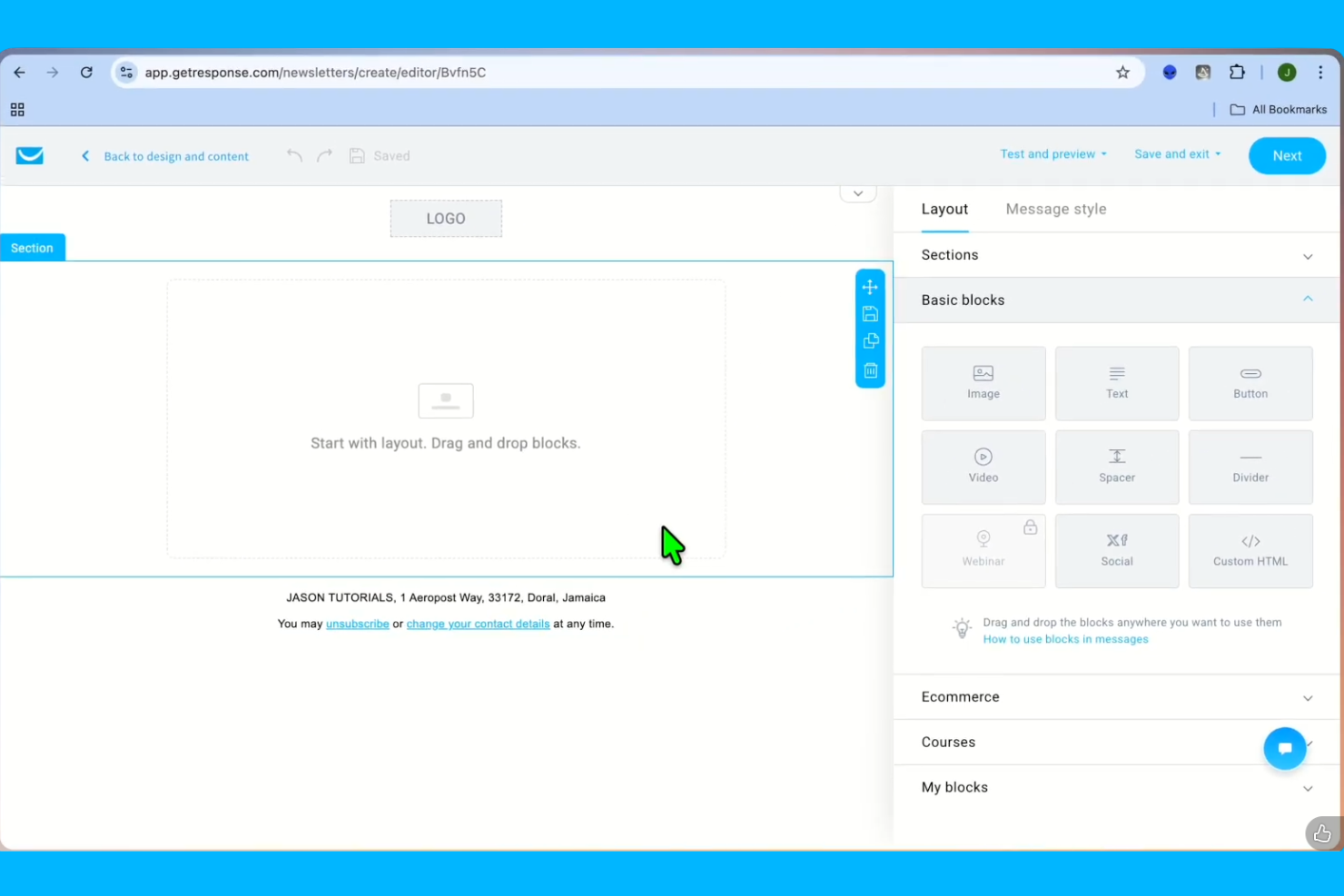Switch to the Message style tab
The image size is (1344, 896).
point(1056,209)
